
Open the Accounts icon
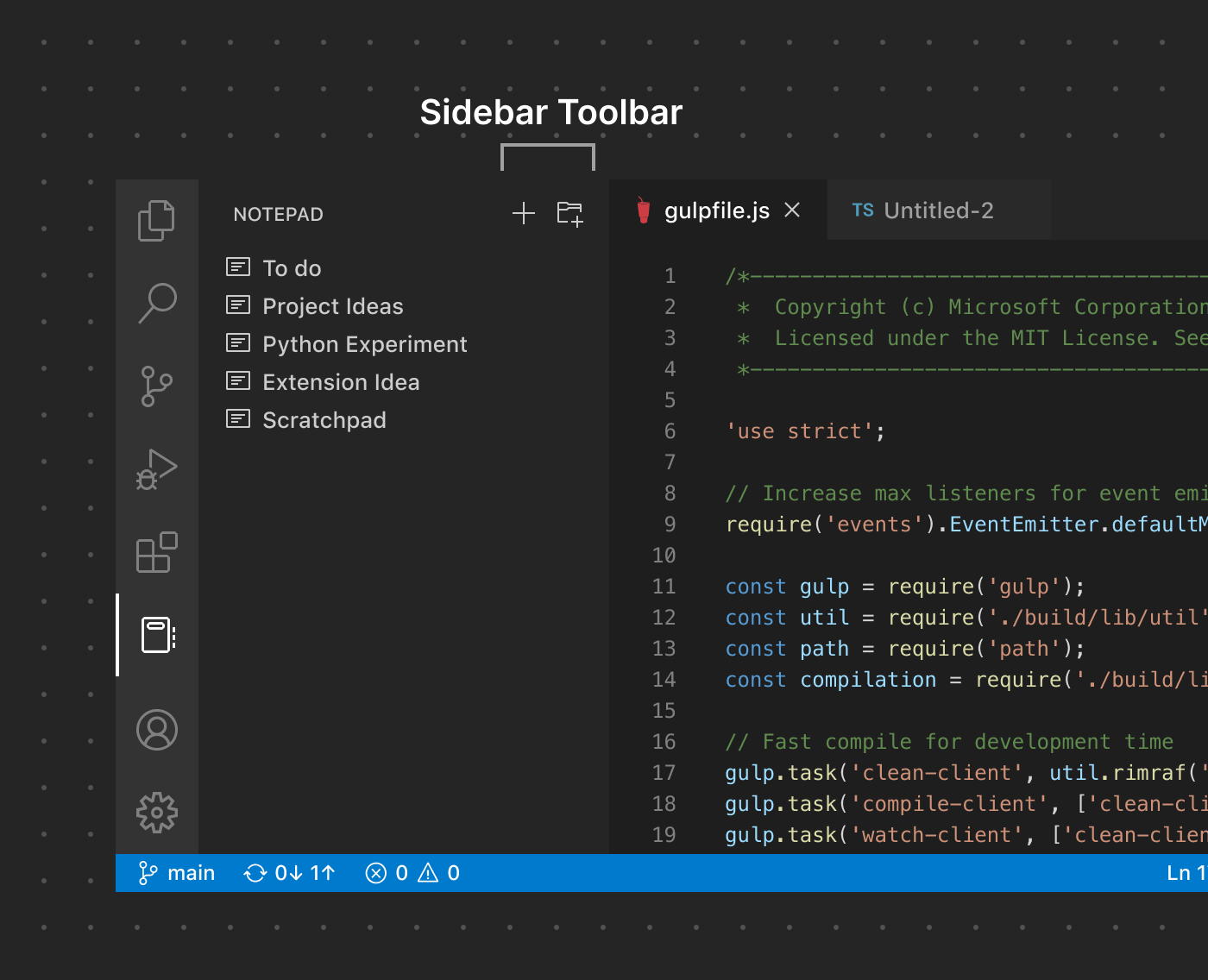156,729
